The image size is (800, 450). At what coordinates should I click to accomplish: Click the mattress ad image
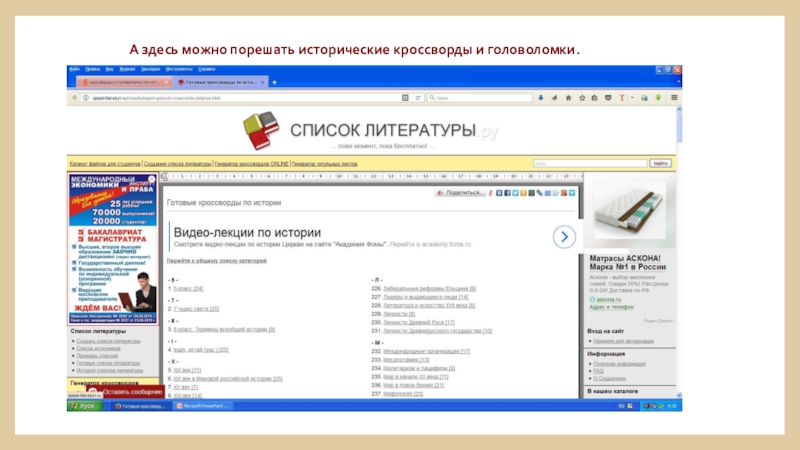[x=630, y=211]
